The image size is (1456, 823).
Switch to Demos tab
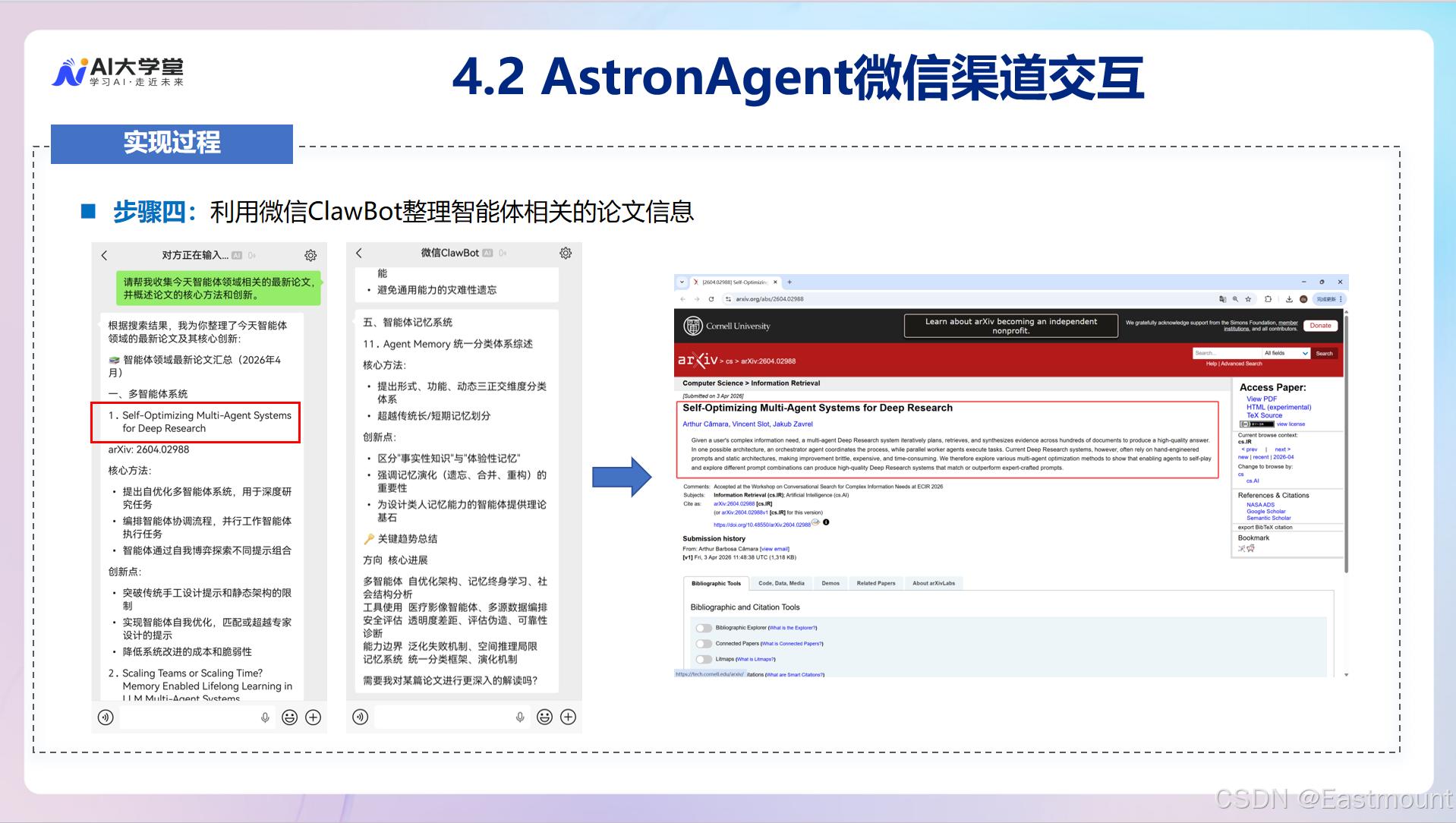(830, 583)
